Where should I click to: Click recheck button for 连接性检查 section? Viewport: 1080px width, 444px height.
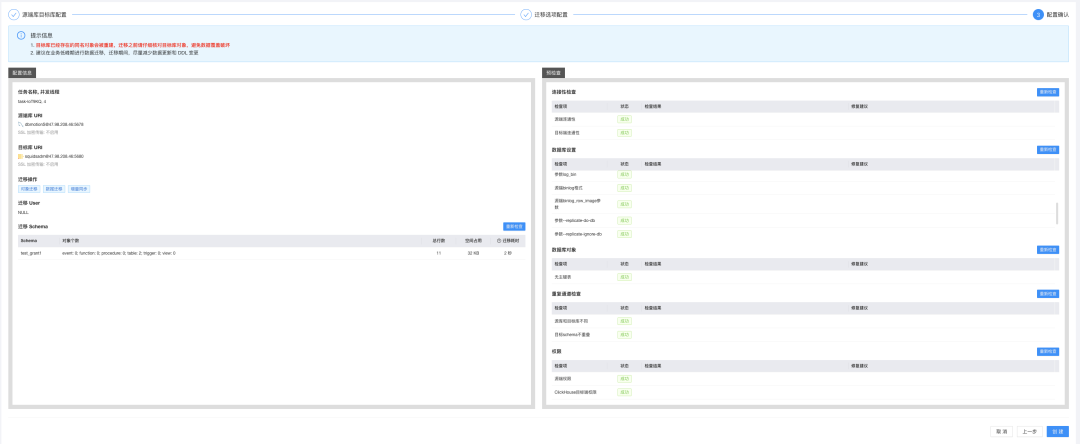click(x=1048, y=92)
